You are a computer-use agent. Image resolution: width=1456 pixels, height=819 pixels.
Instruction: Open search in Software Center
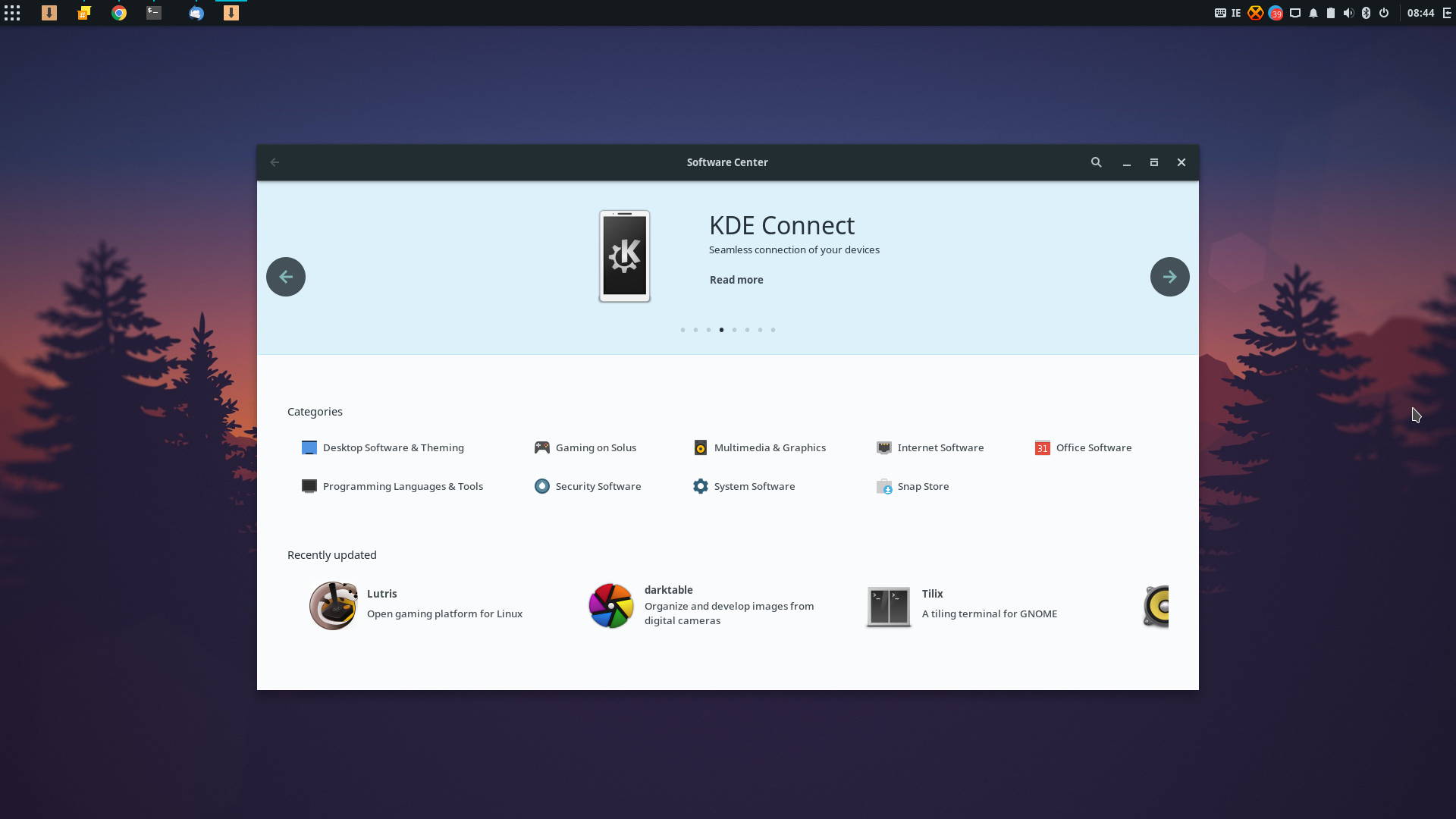(1096, 162)
